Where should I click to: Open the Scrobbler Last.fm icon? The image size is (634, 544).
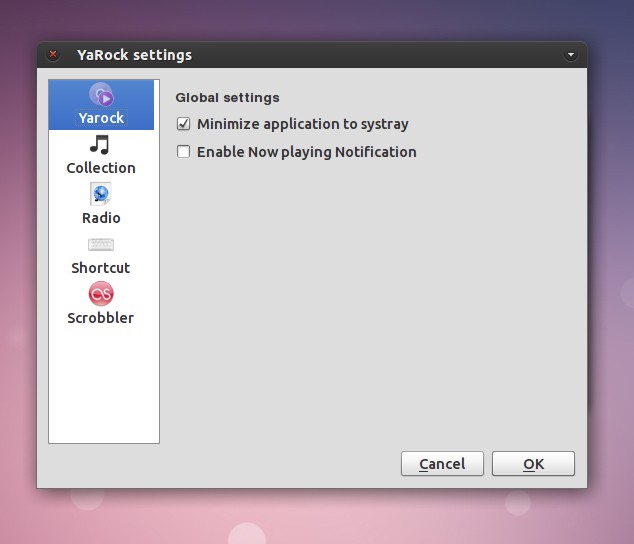click(101, 294)
